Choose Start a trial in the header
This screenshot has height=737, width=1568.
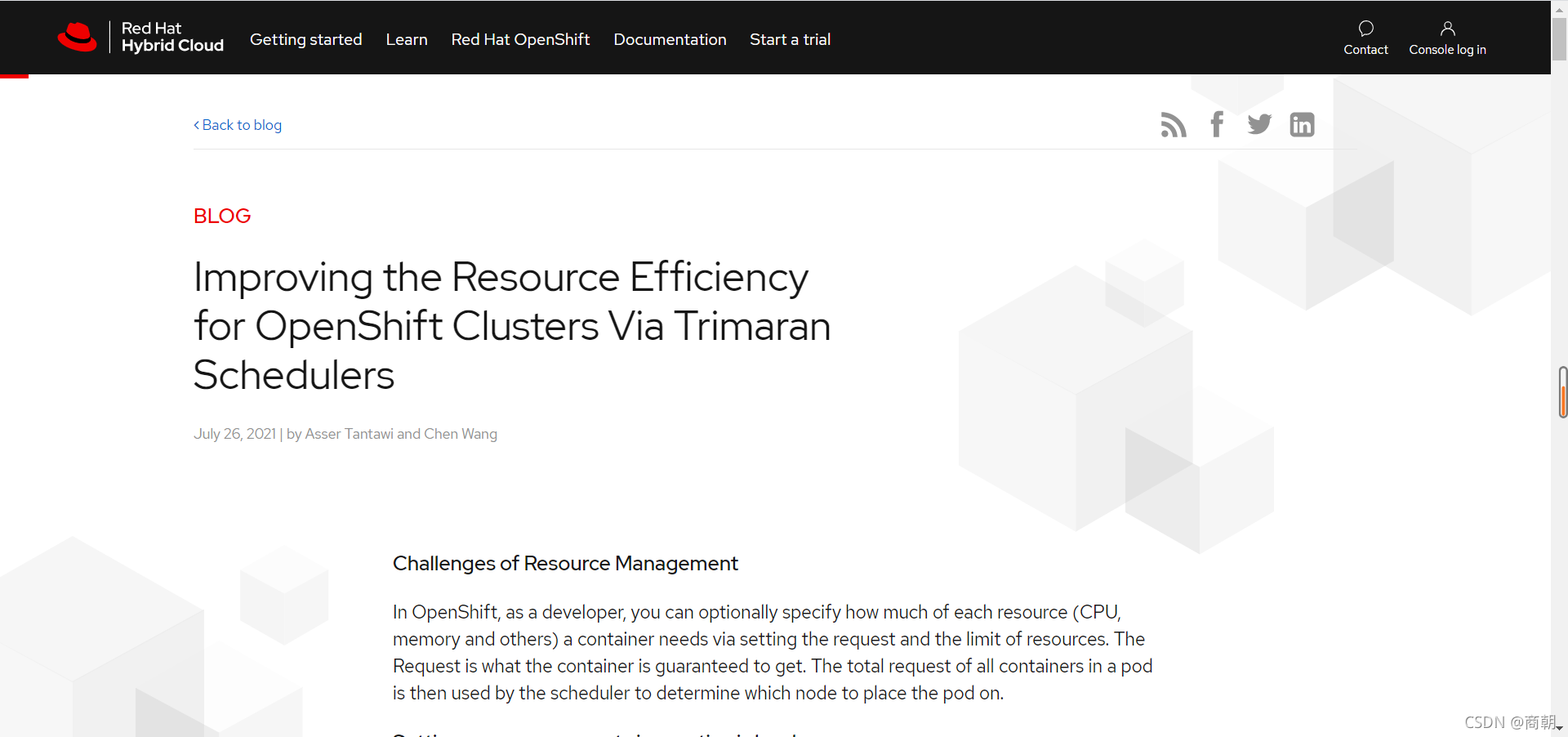click(x=790, y=39)
